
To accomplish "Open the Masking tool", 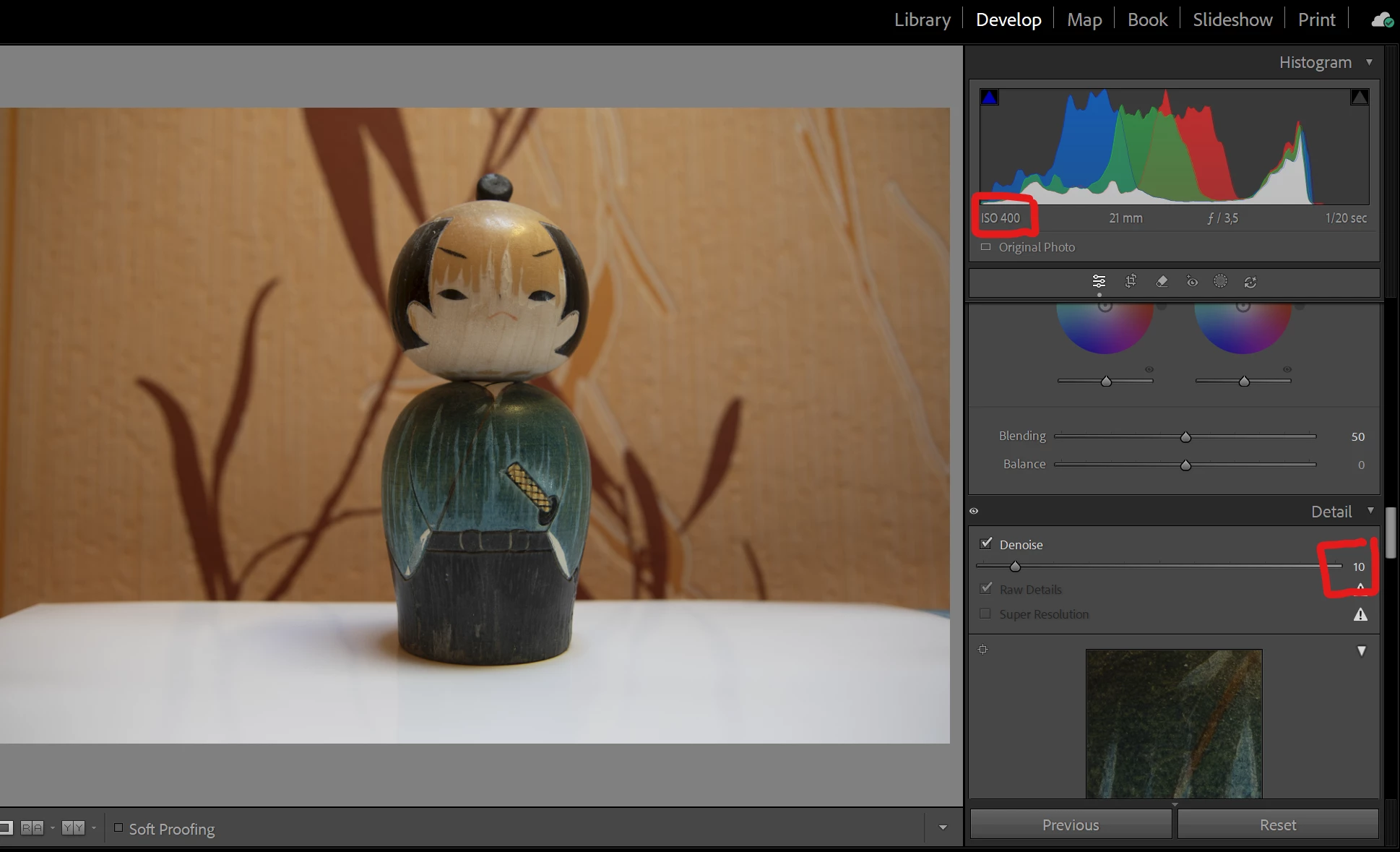I will pyautogui.click(x=1220, y=282).
